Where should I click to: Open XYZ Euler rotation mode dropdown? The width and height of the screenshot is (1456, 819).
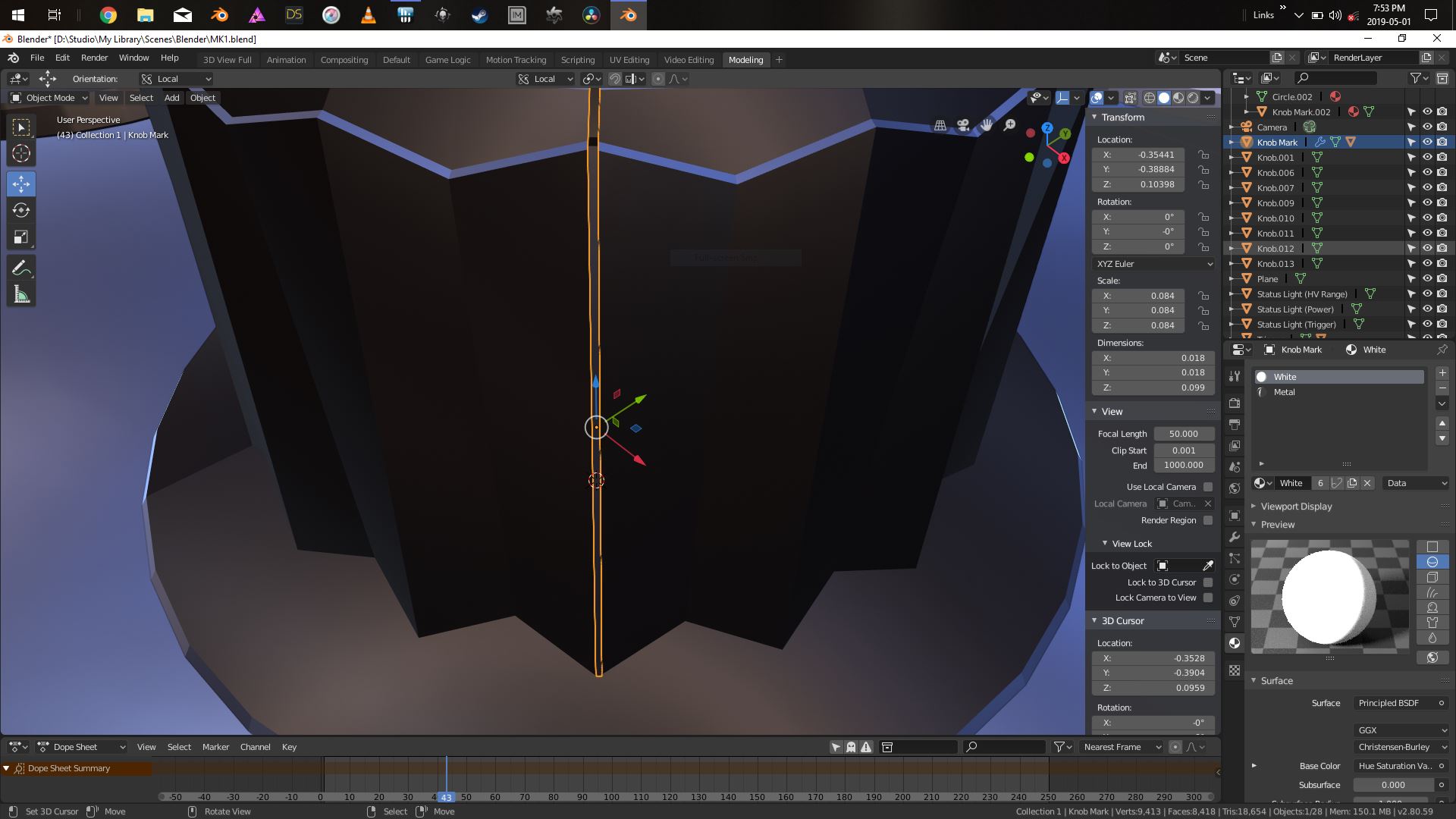click(1153, 264)
